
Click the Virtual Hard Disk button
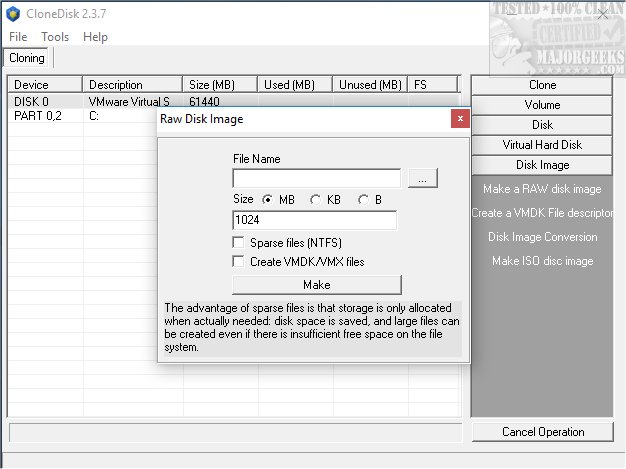click(x=542, y=145)
